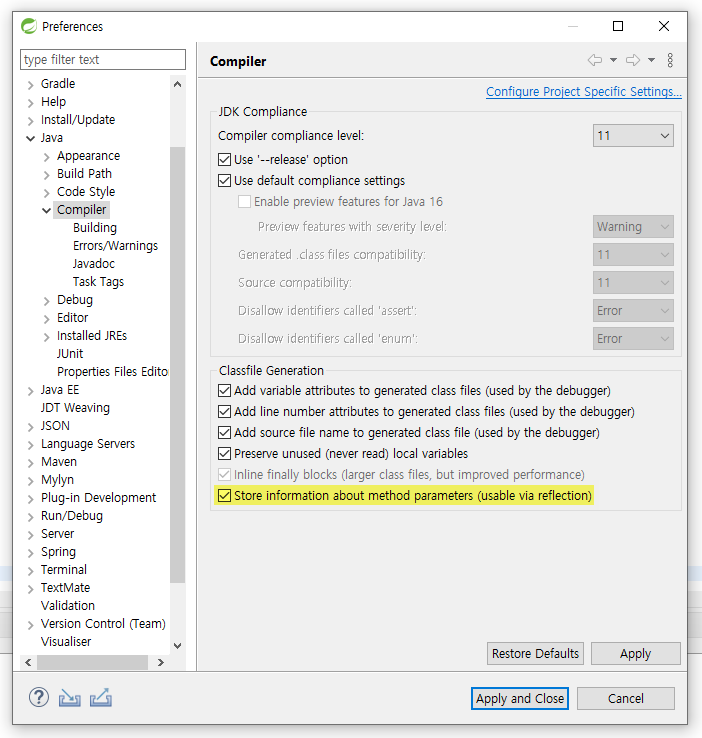The image size is (702, 738).
Task: Expand the Gradle tree node
Action: coord(31,84)
